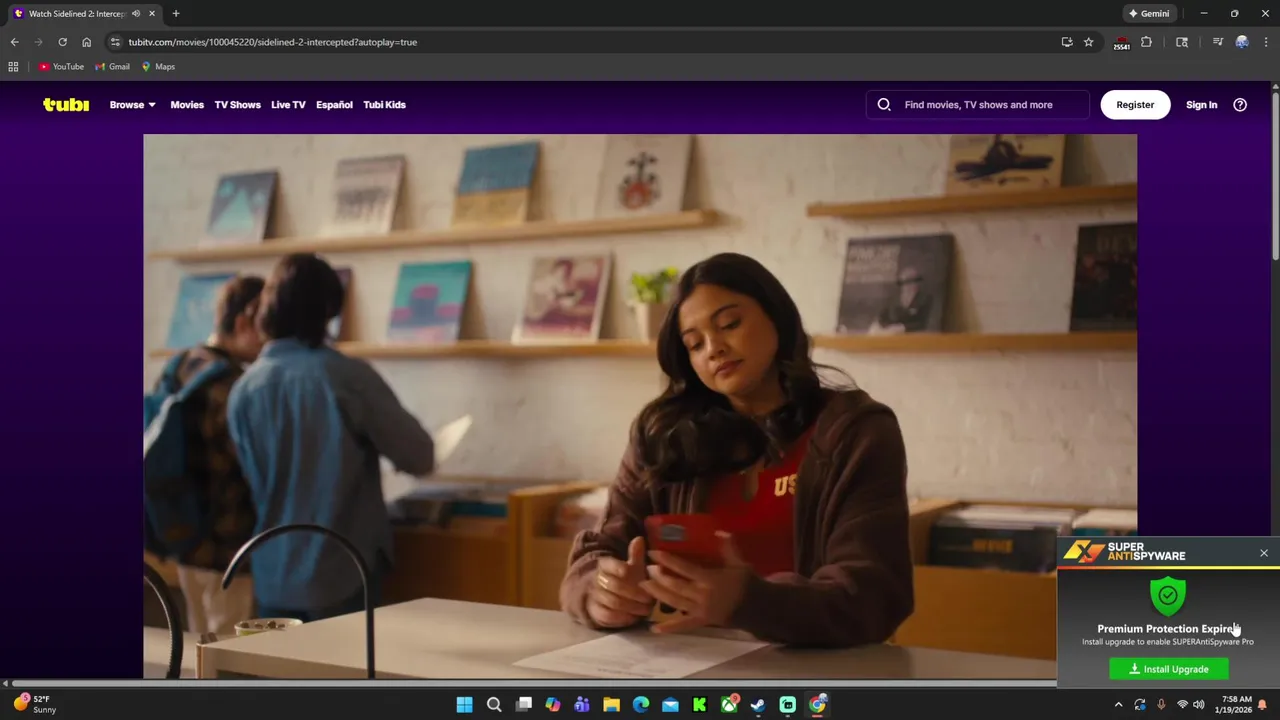This screenshot has width=1280, height=720.
Task: Open the red extension with 25541 badge
Action: (1122, 42)
